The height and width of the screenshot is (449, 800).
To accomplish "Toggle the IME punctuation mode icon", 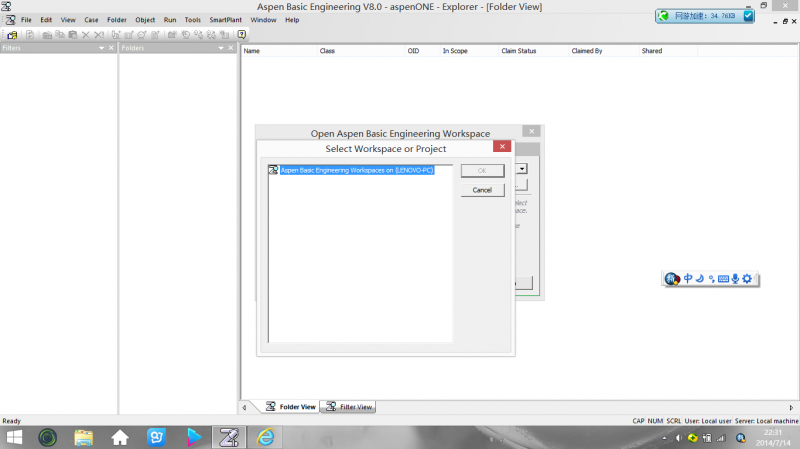I will tap(711, 279).
